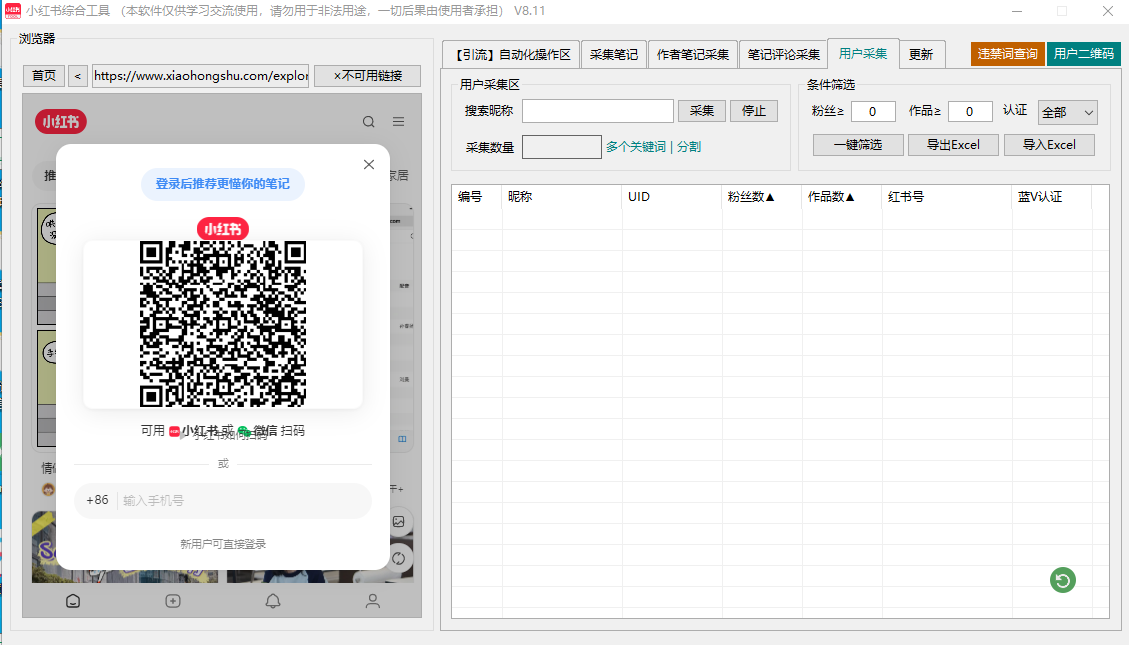Close the QR code login dialog
Image resolution: width=1129 pixels, height=645 pixels.
point(368,164)
